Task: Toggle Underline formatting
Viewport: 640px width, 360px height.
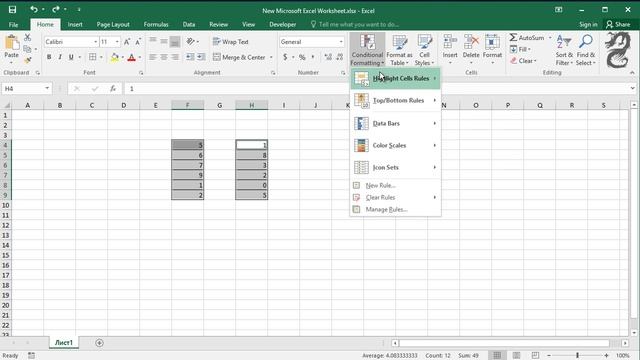Action: pyautogui.click(x=71, y=57)
